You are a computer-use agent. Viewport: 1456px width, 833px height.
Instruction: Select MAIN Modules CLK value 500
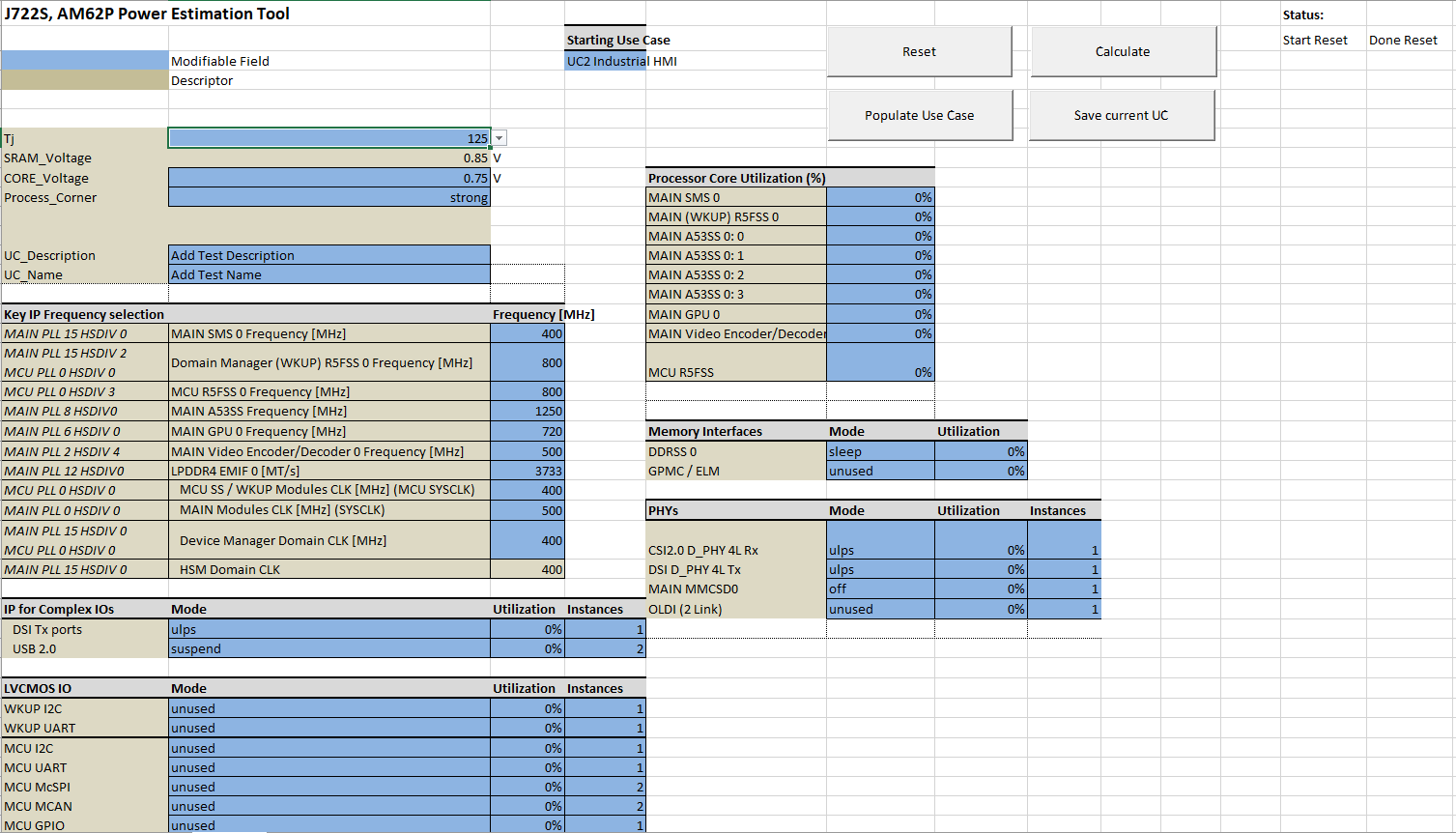(528, 510)
